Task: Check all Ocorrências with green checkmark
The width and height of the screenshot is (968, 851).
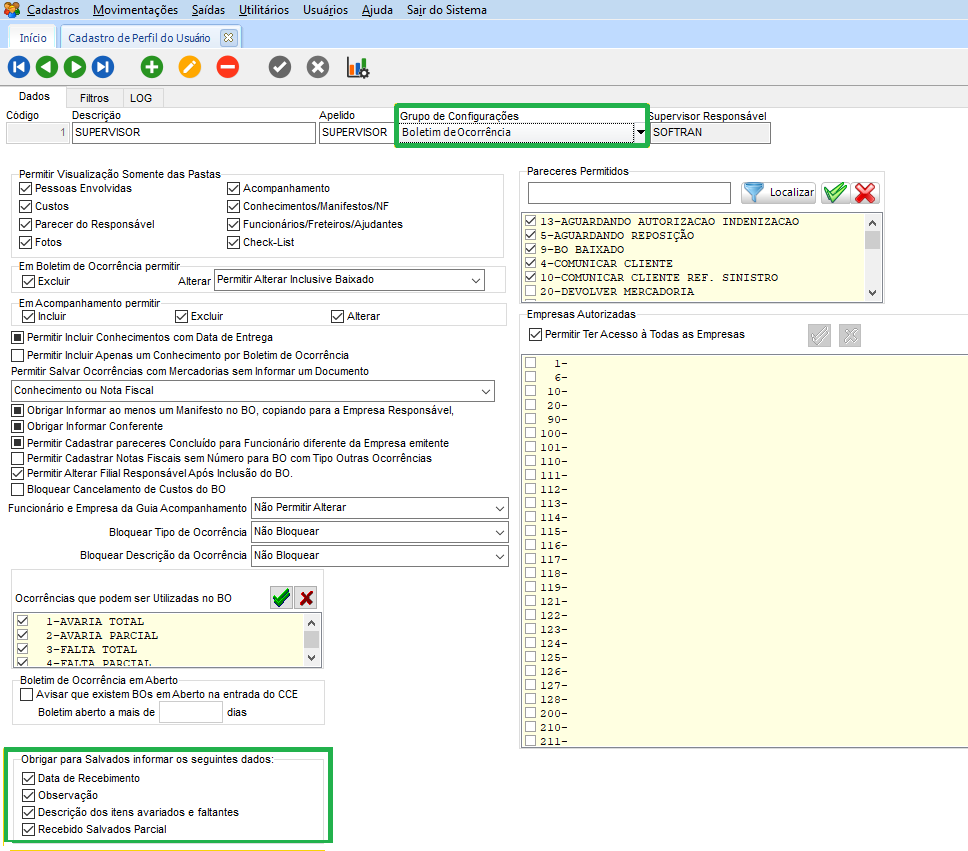Action: pos(281,598)
